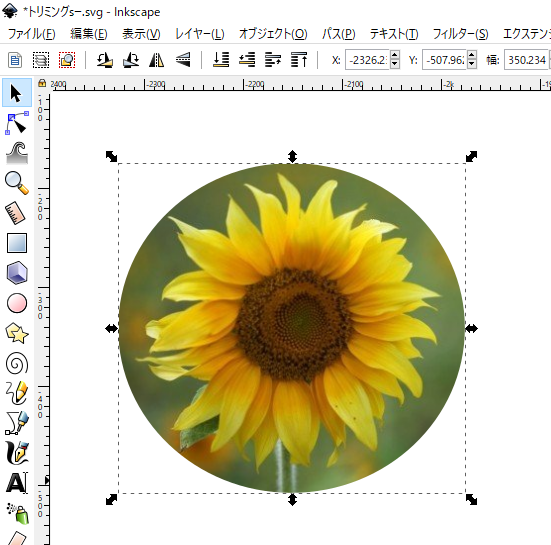Open the 表示(V) menu

pyautogui.click(x=141, y=34)
